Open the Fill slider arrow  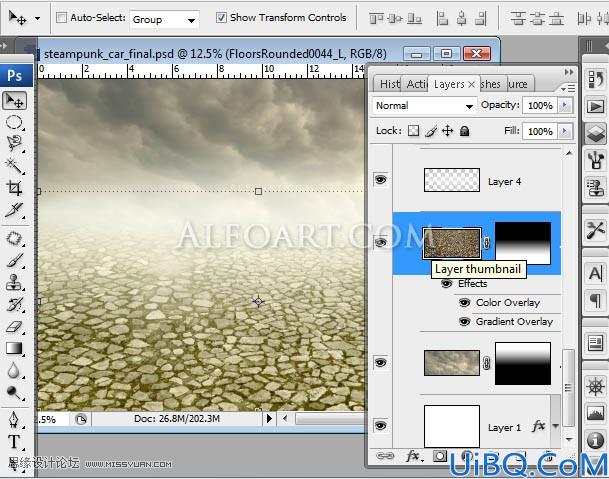(x=565, y=131)
